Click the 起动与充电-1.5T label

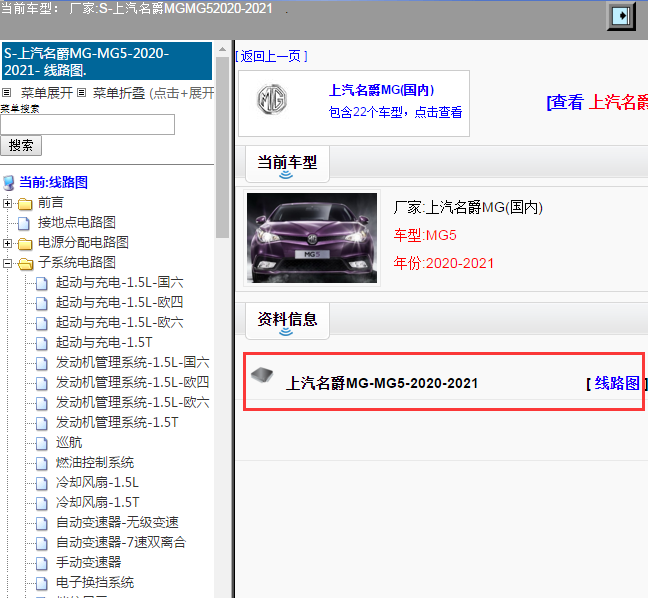click(x=104, y=342)
